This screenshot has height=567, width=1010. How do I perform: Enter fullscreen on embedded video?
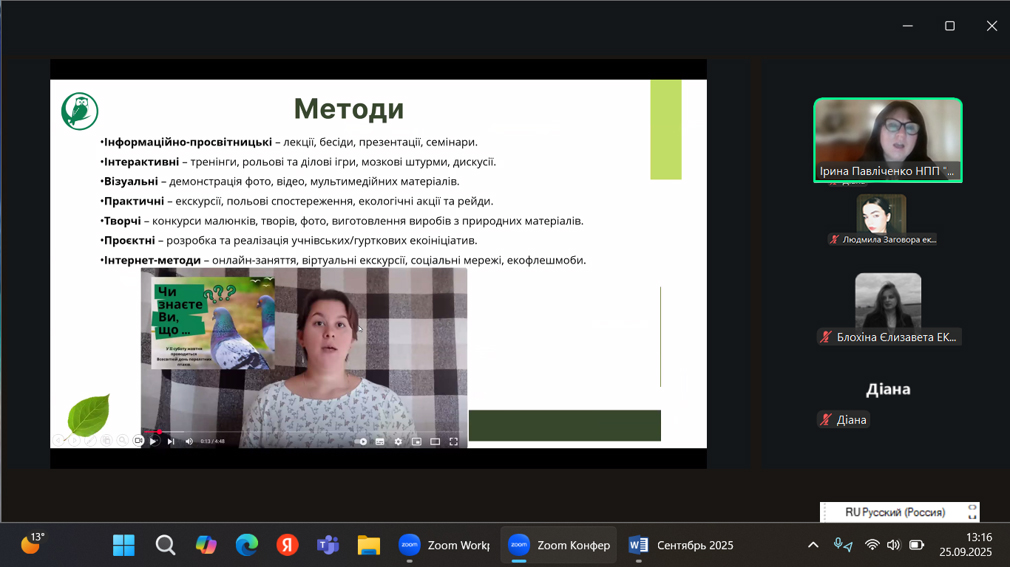point(453,441)
